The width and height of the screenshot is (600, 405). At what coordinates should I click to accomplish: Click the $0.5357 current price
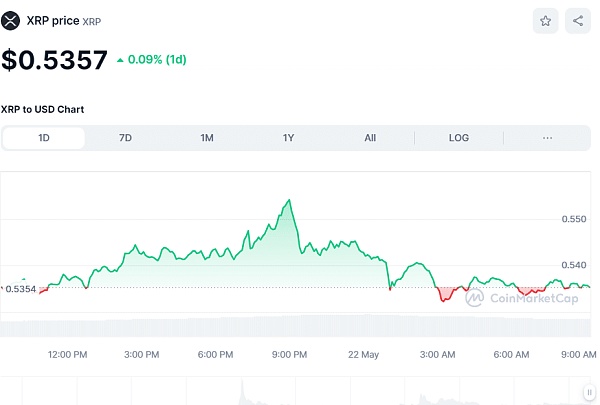point(54,60)
